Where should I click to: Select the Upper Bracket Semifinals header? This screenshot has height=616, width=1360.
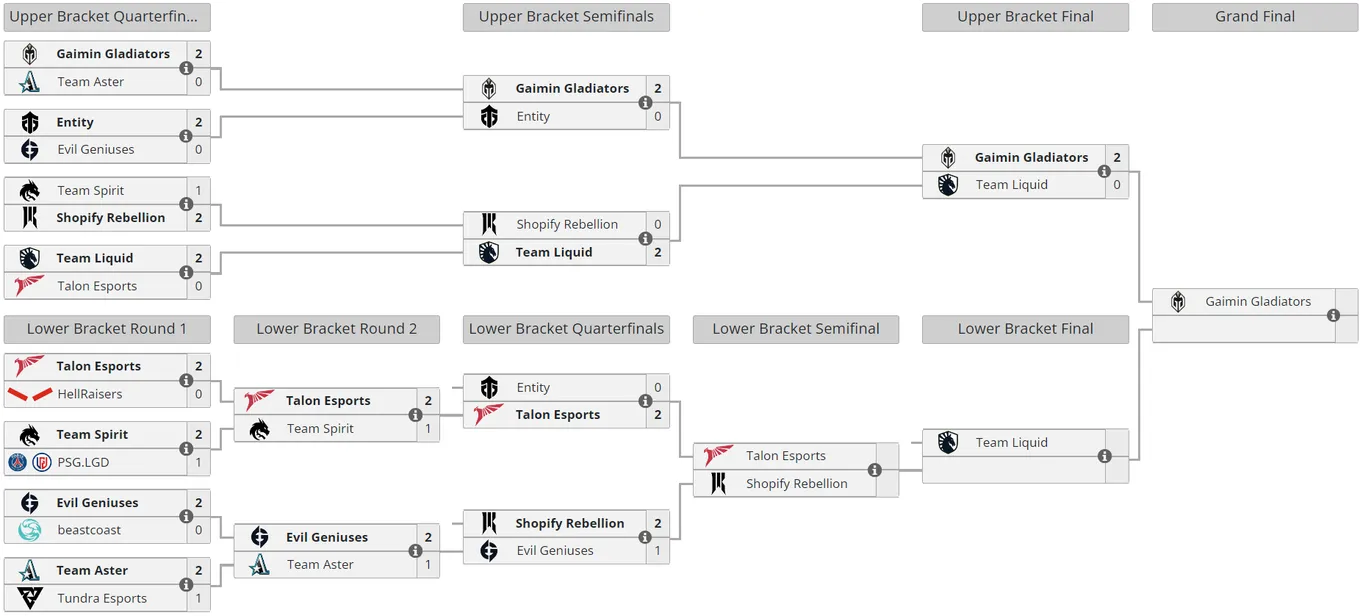pyautogui.click(x=566, y=17)
